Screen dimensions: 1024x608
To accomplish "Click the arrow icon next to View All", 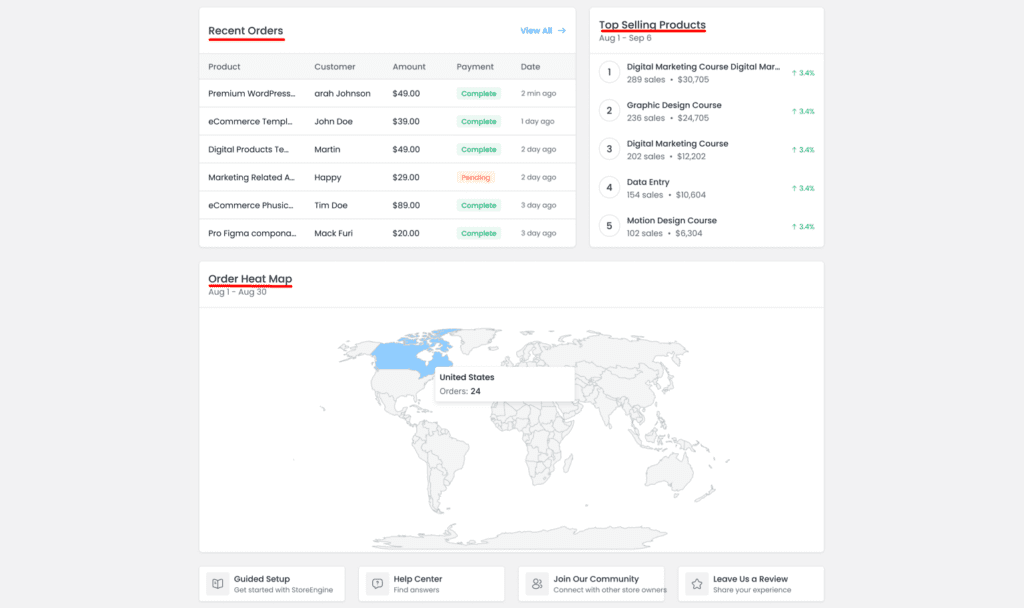I will click(x=564, y=31).
